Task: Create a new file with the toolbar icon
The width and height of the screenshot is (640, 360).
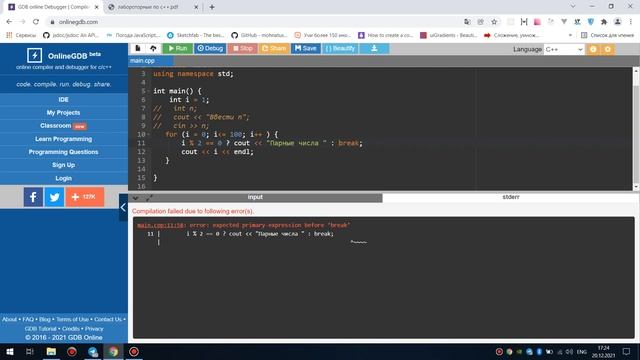Action: (x=138, y=49)
